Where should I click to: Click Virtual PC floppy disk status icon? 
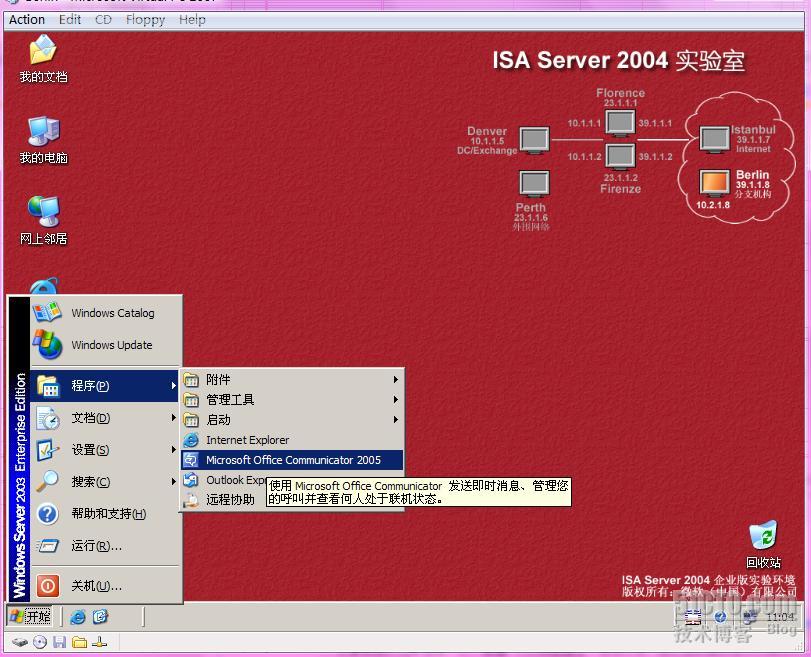(59, 643)
